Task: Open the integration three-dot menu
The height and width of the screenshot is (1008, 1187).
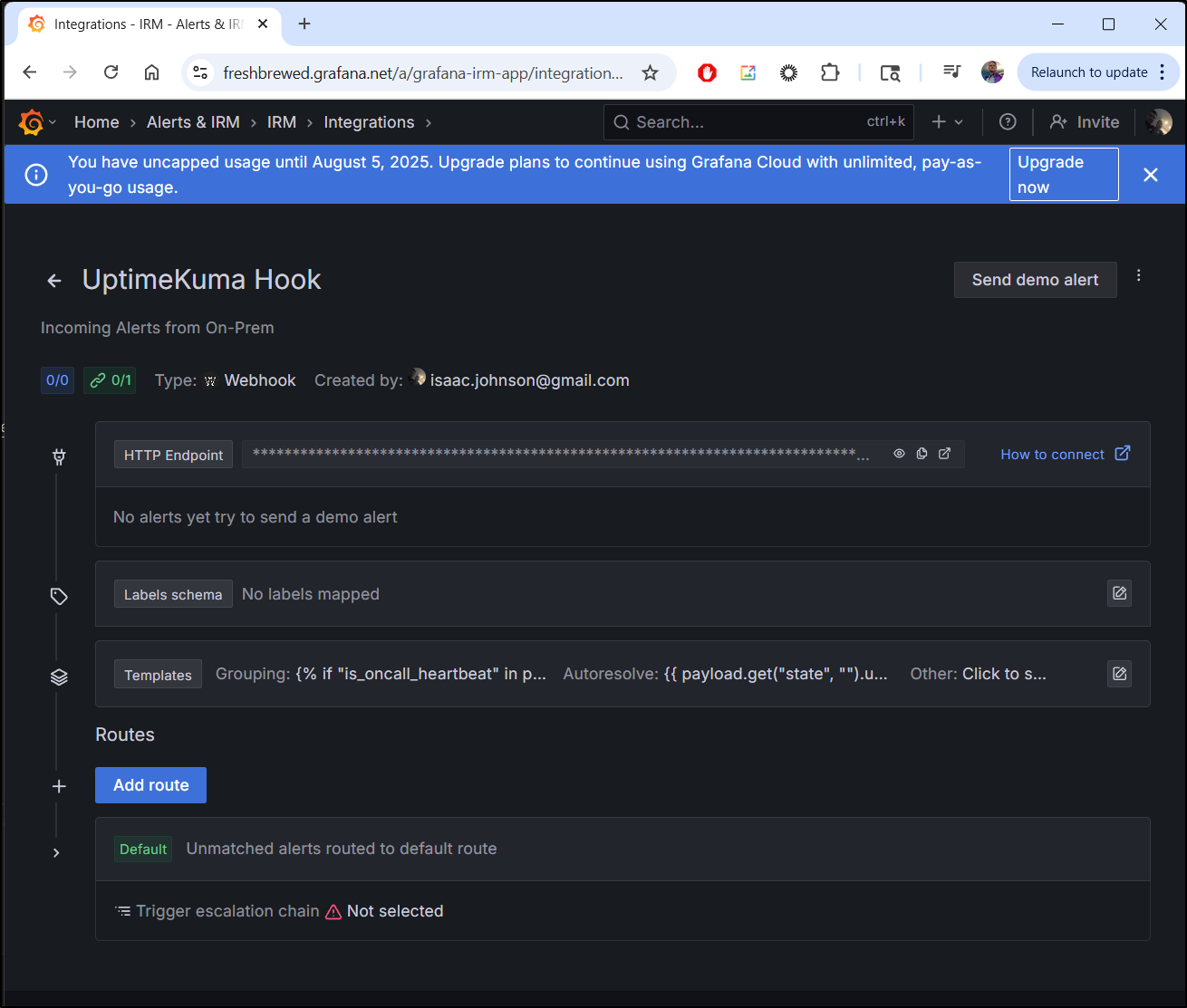Action: tap(1139, 276)
